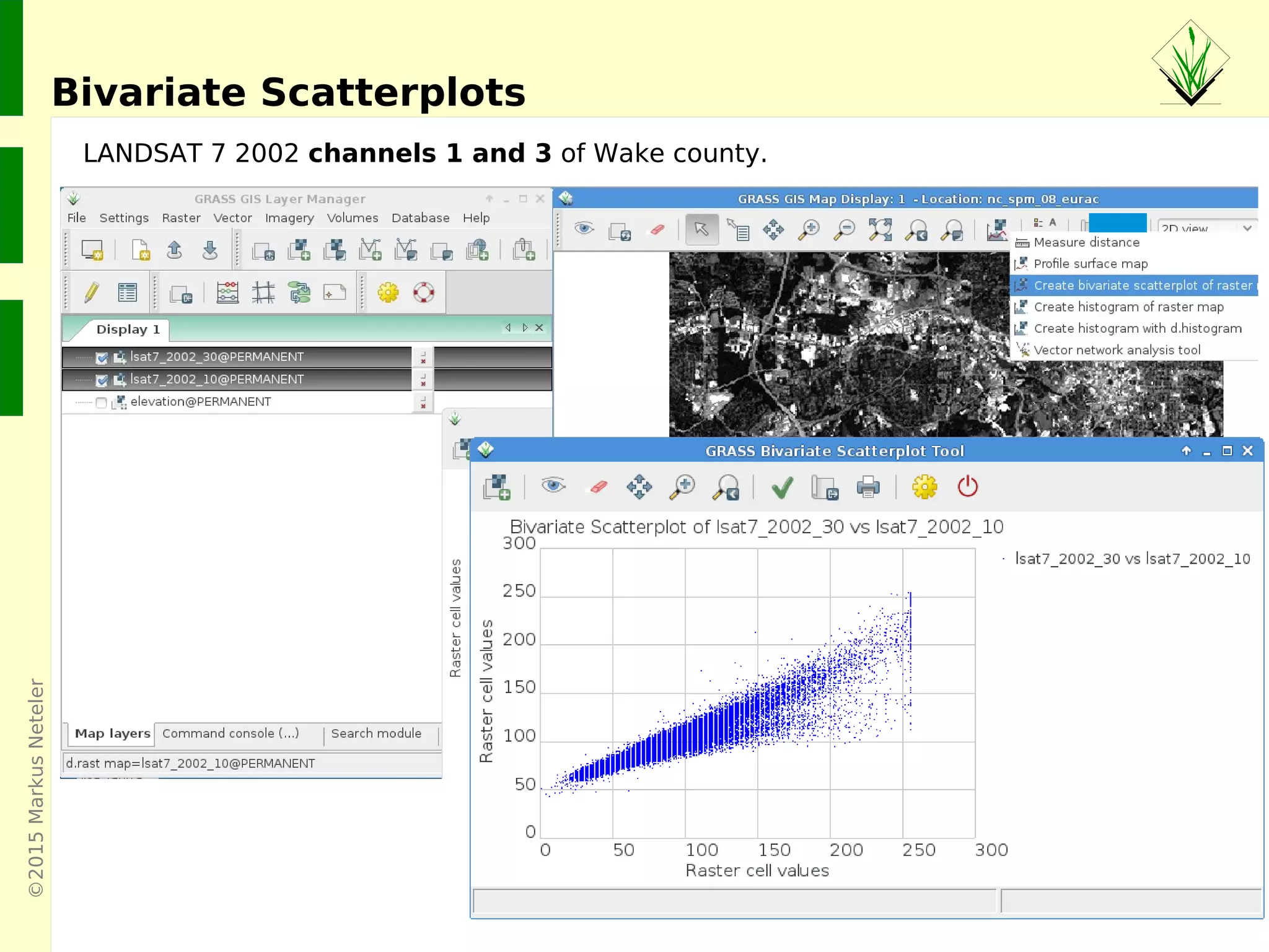Open GUI settings gear in Layer Manager
Image resolution: width=1269 pixels, height=952 pixels.
pyautogui.click(x=389, y=292)
